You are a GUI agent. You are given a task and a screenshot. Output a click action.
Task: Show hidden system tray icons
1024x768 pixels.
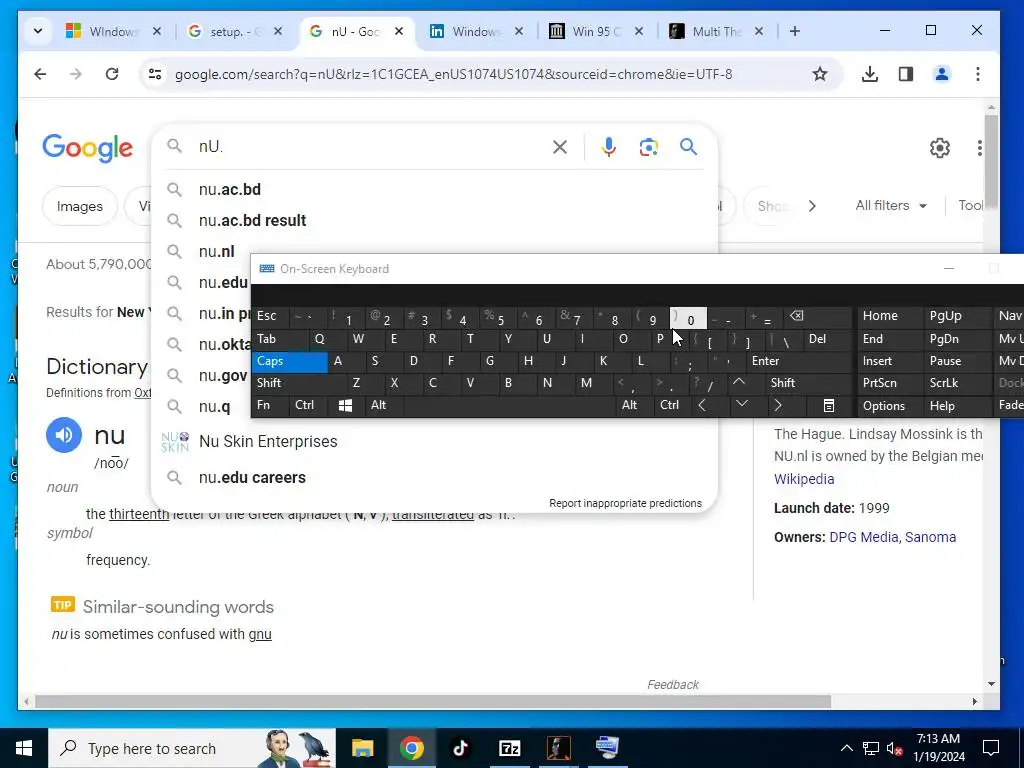point(846,748)
